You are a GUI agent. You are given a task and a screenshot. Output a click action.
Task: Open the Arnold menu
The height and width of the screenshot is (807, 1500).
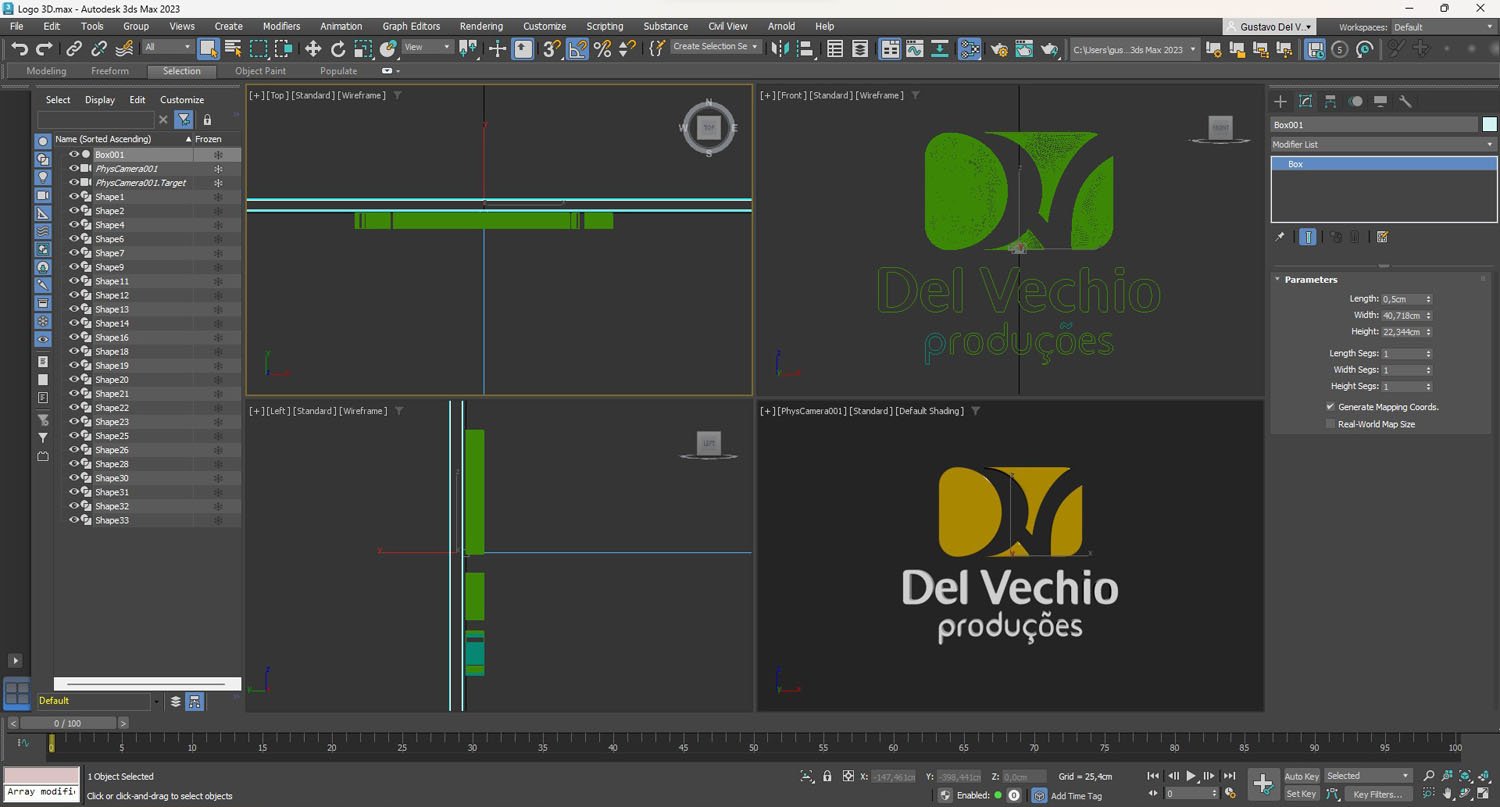781,26
